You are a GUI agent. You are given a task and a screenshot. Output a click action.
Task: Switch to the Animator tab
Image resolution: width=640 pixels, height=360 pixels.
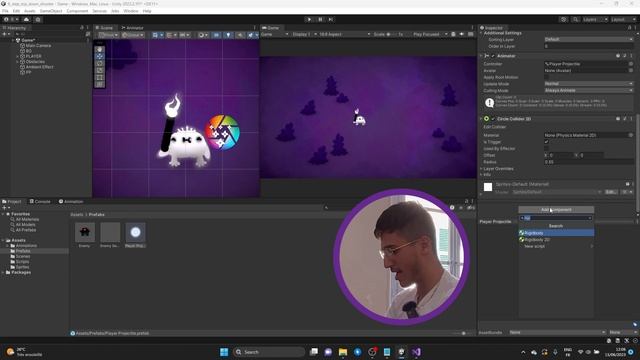(132, 28)
